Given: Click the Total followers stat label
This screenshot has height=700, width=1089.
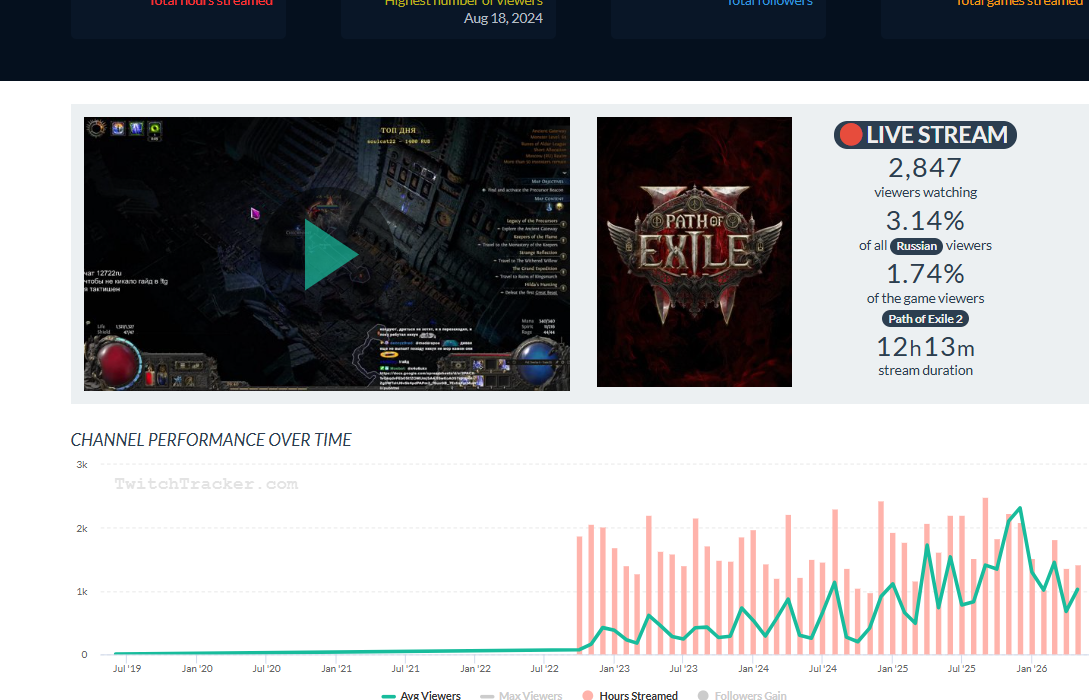Looking at the screenshot, I should pos(770,3).
